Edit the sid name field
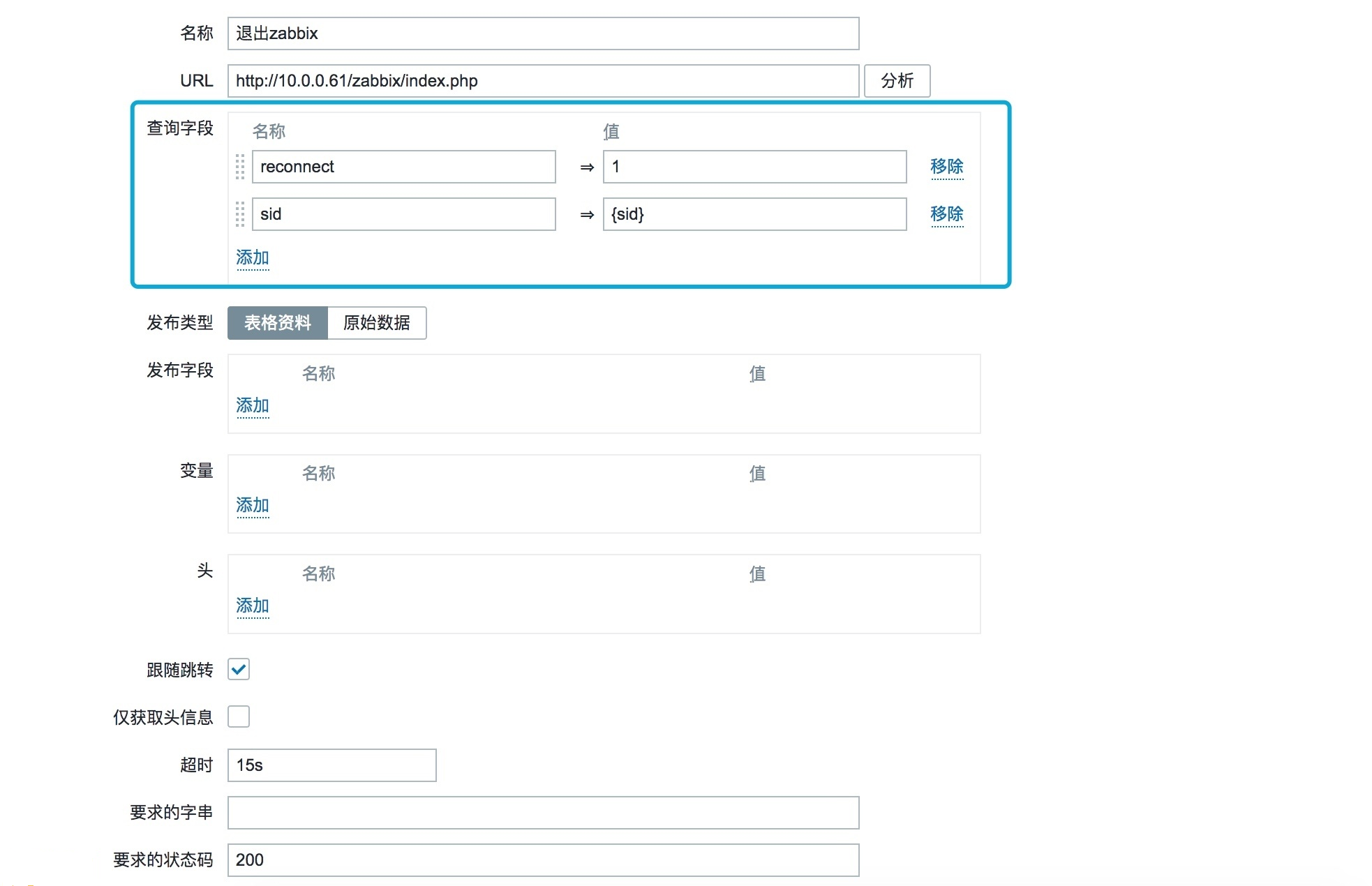This screenshot has width=1372, height=886. 404,214
